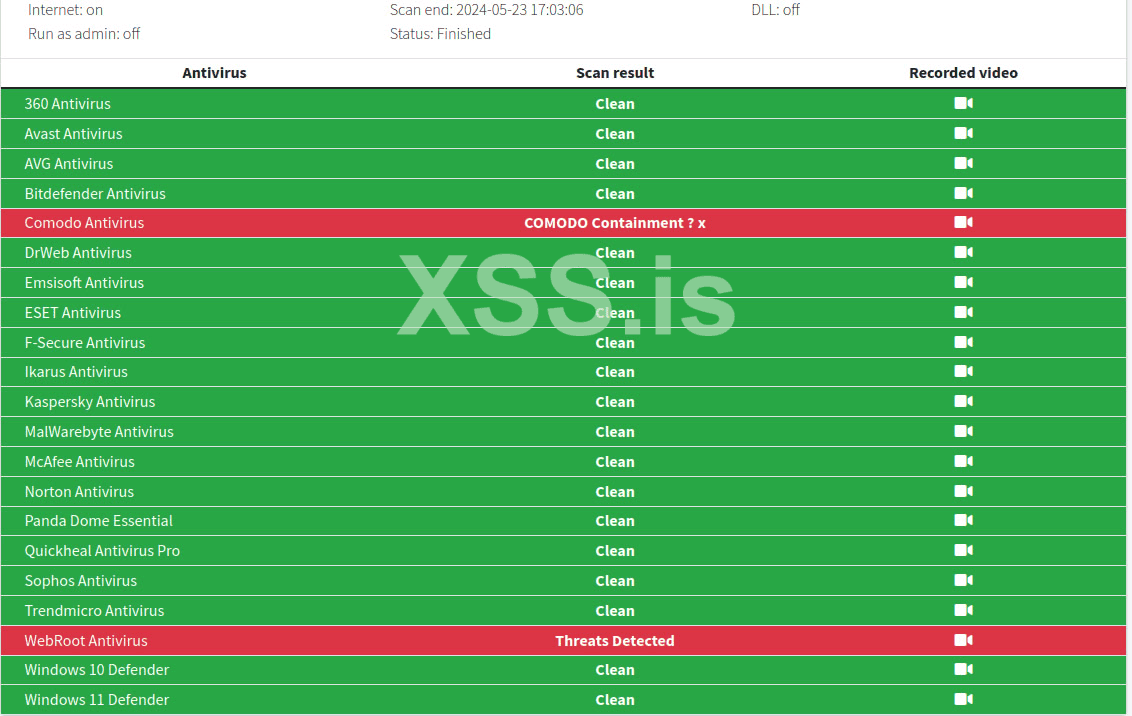
Task: Click Clean result for Windows 10 Defender
Action: point(615,670)
